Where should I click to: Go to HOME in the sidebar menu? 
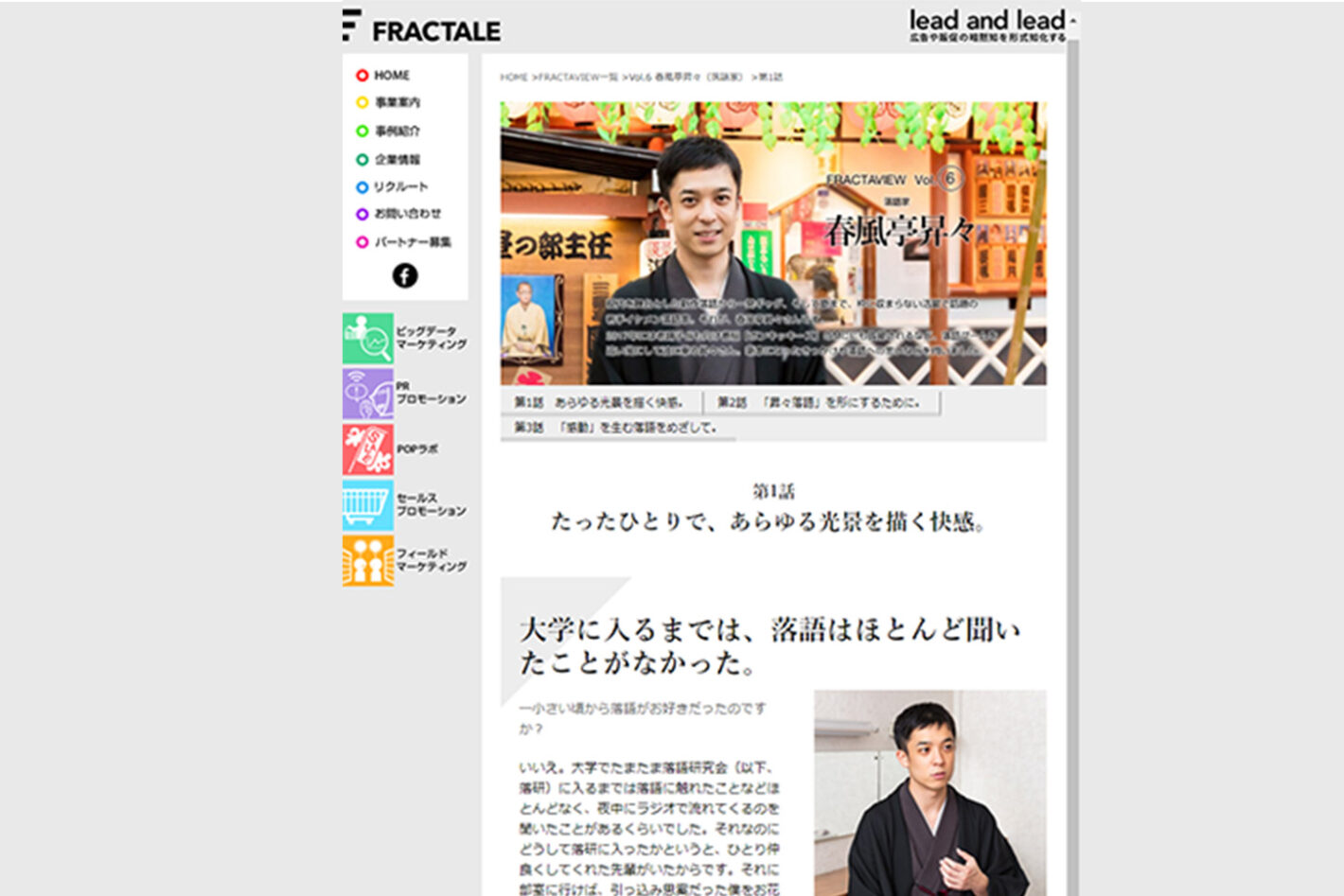click(x=391, y=76)
